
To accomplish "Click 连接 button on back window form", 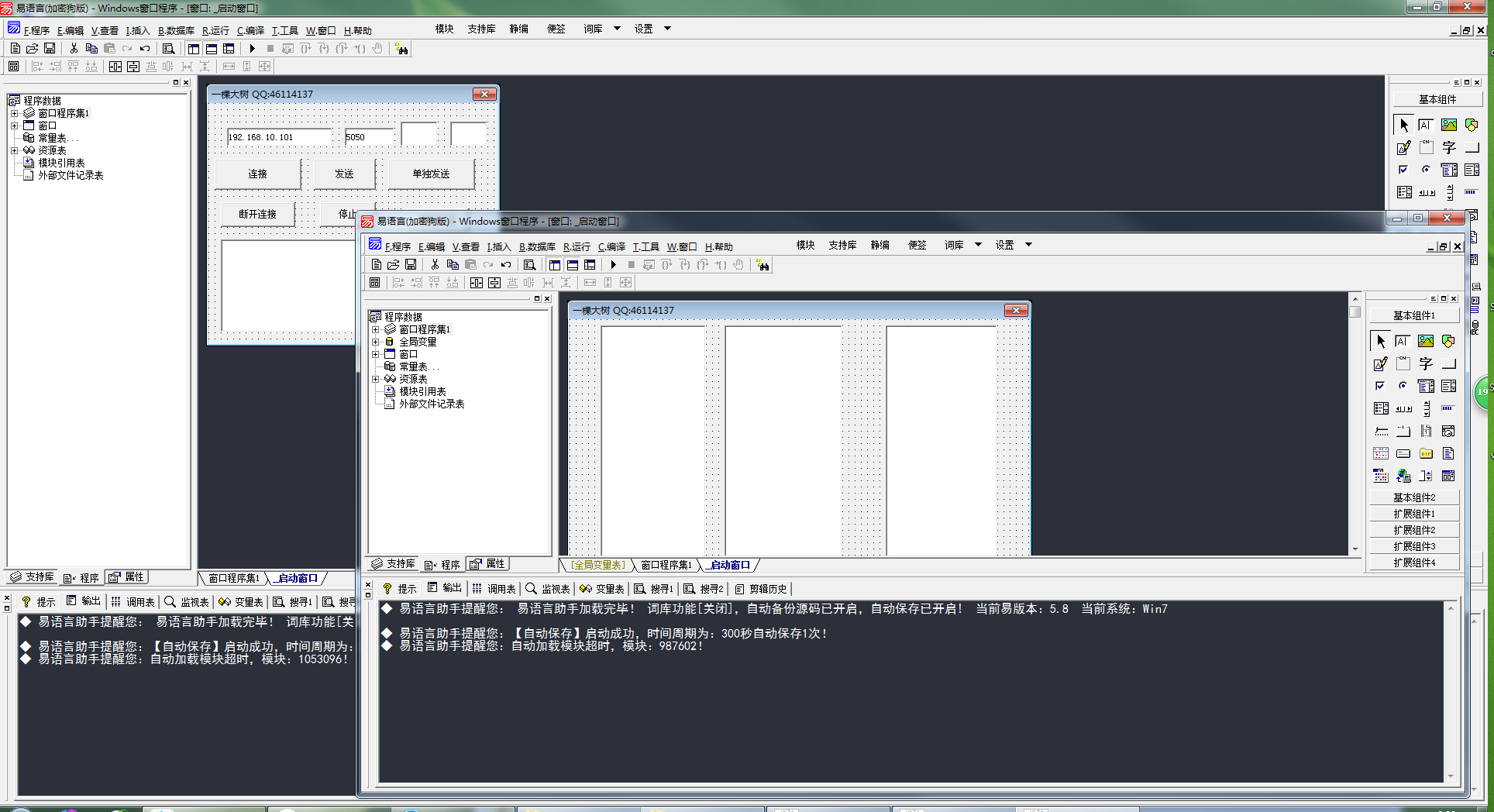I will 257,174.
